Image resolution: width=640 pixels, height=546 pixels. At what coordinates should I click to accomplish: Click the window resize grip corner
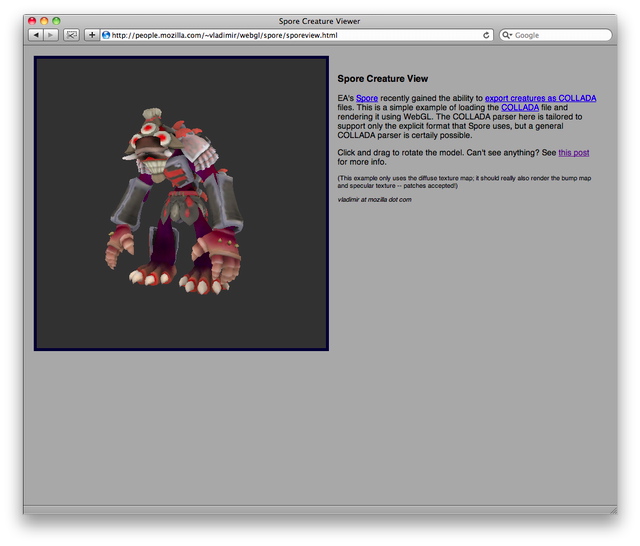pos(613,510)
